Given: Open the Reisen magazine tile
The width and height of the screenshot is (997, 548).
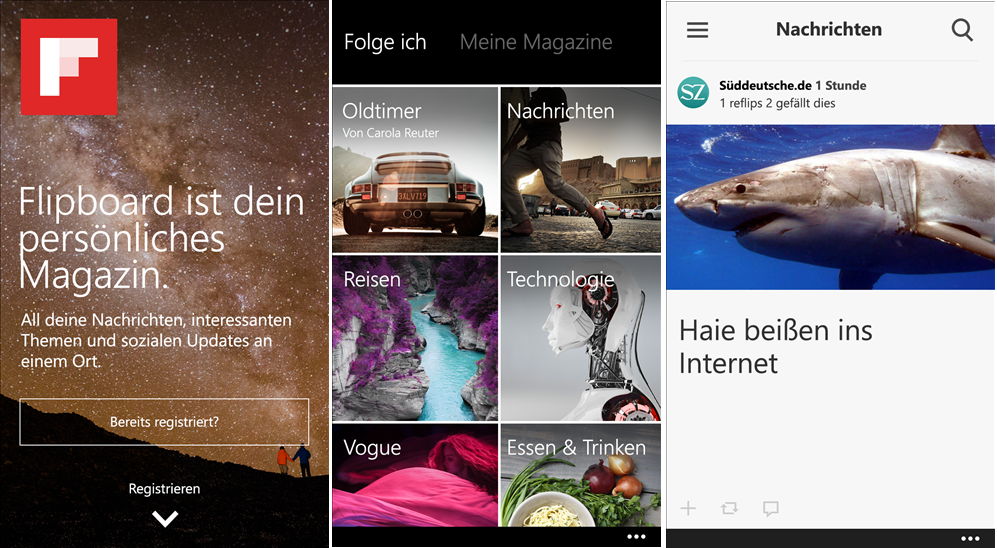Looking at the screenshot, I should pos(415,338).
